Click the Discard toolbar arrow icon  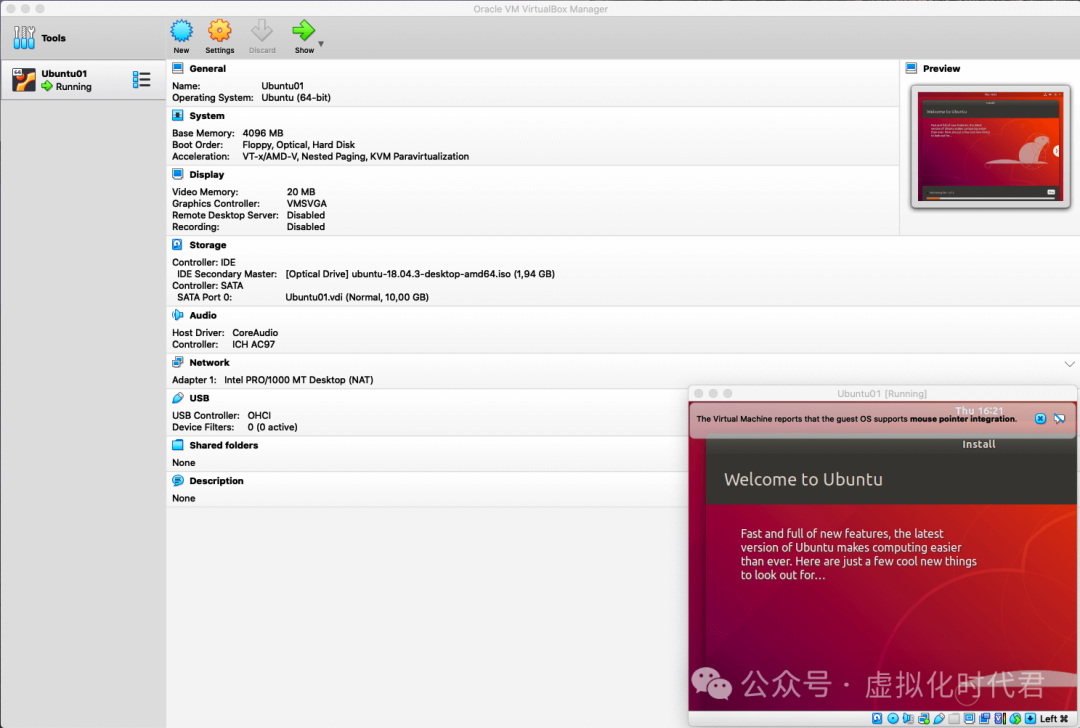262,31
